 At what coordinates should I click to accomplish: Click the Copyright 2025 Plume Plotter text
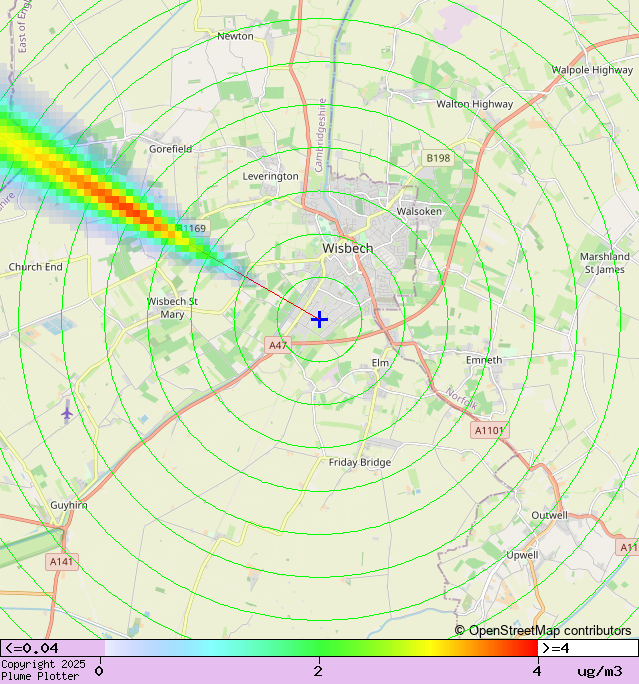[43, 670]
